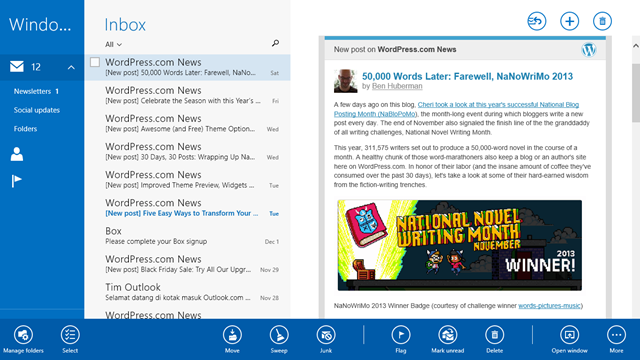Open 'Awesome (and Free) Theme Option' message

coord(188,123)
